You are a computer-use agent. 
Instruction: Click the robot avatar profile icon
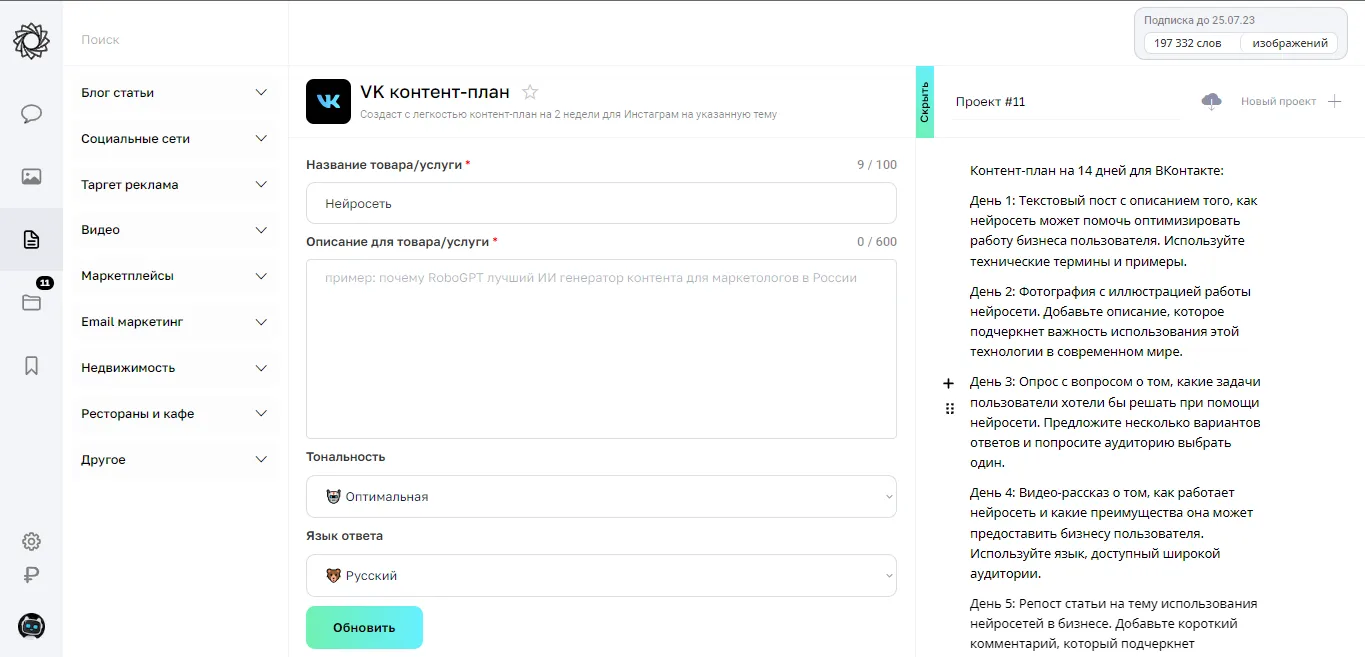click(x=31, y=626)
